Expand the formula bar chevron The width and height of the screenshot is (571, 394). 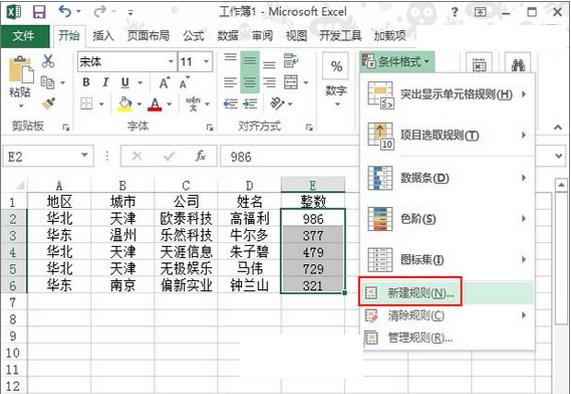click(x=559, y=156)
